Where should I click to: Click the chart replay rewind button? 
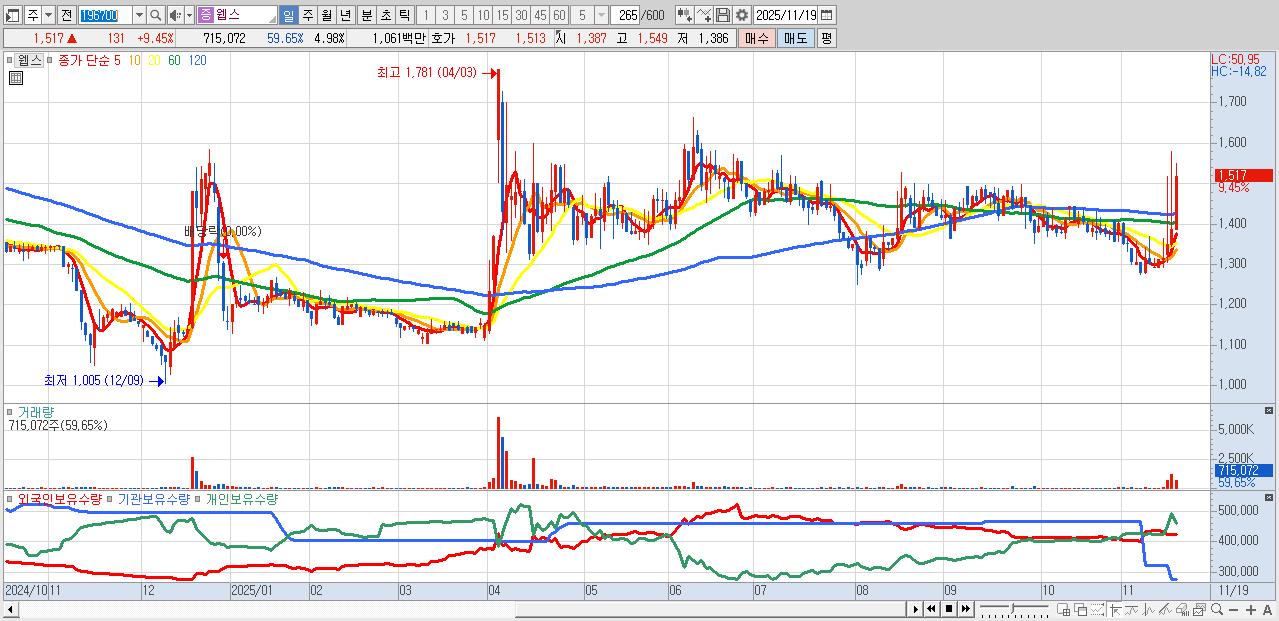tap(931, 609)
